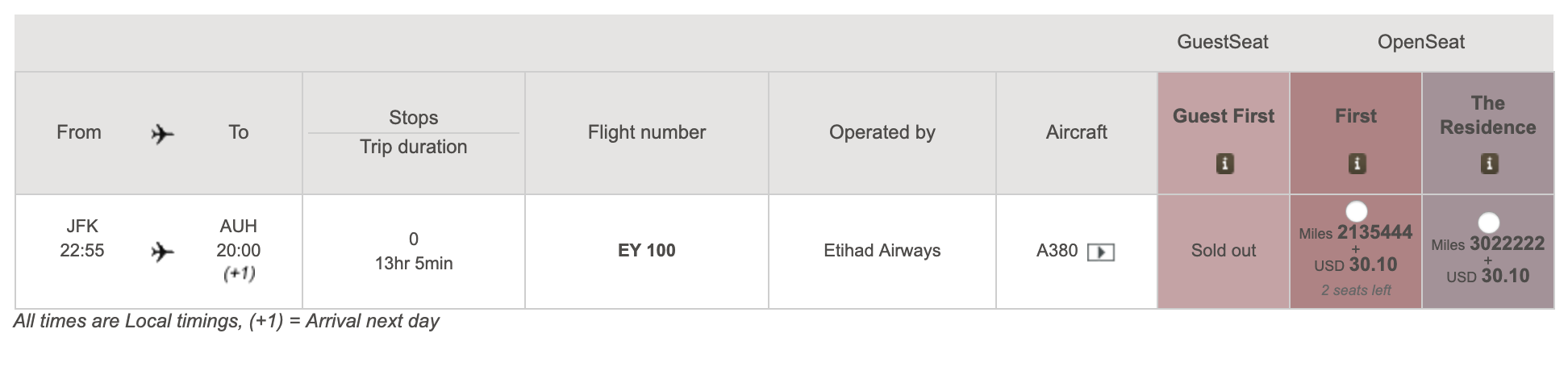This screenshot has height=379, width=1568.
Task: Click flight number EY 100
Action: 647,251
